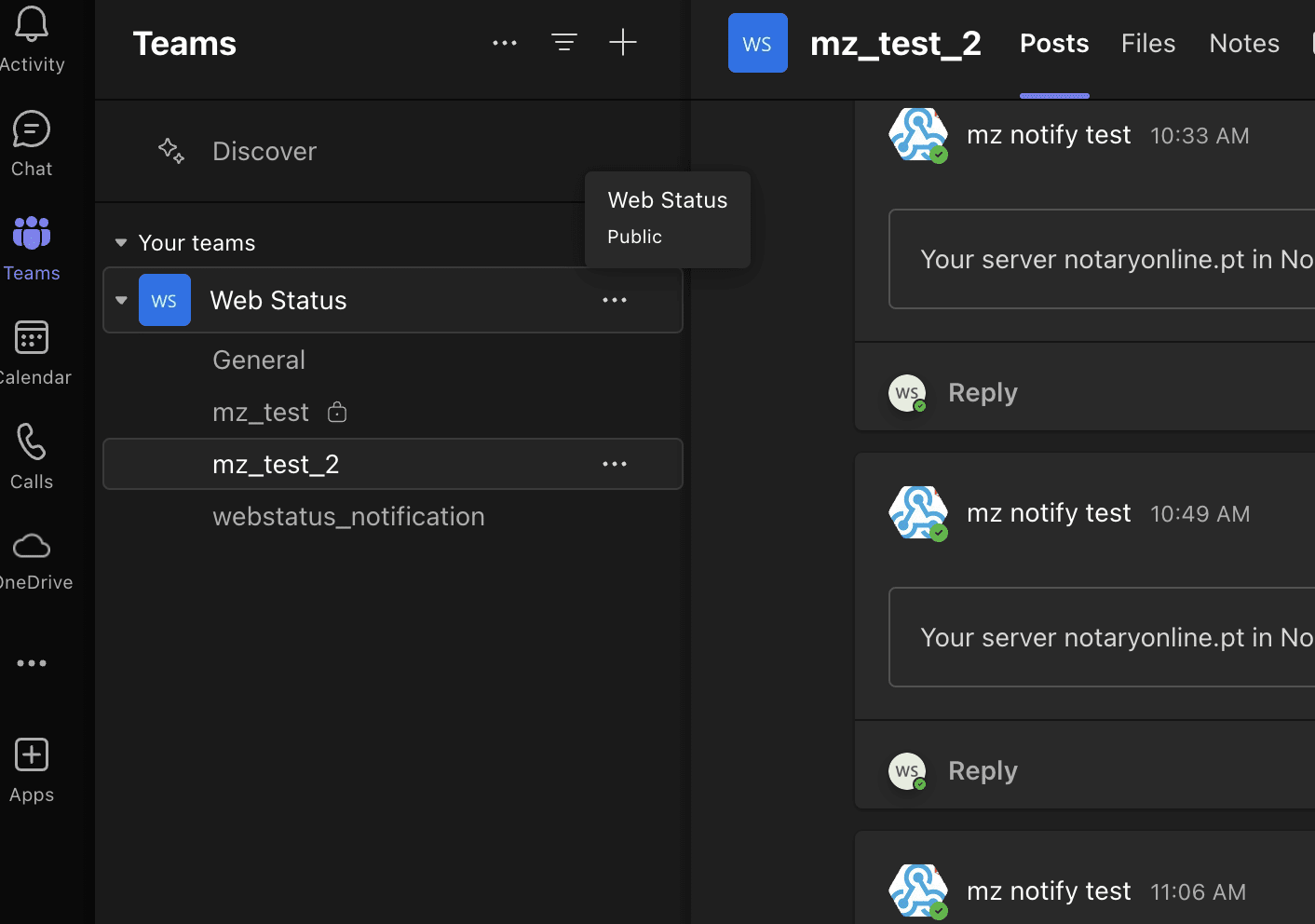1315x924 pixels.
Task: Show more apps via sidebar ellipsis
Action: pos(32,663)
